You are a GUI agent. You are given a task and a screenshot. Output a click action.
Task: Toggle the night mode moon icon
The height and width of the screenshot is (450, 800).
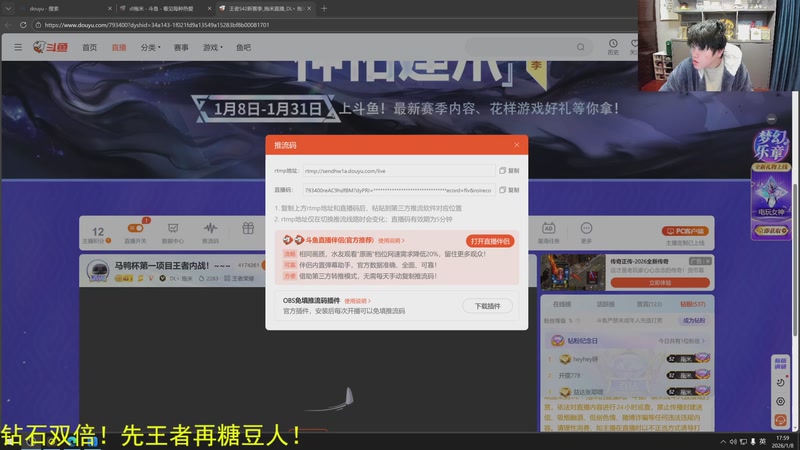point(781,382)
